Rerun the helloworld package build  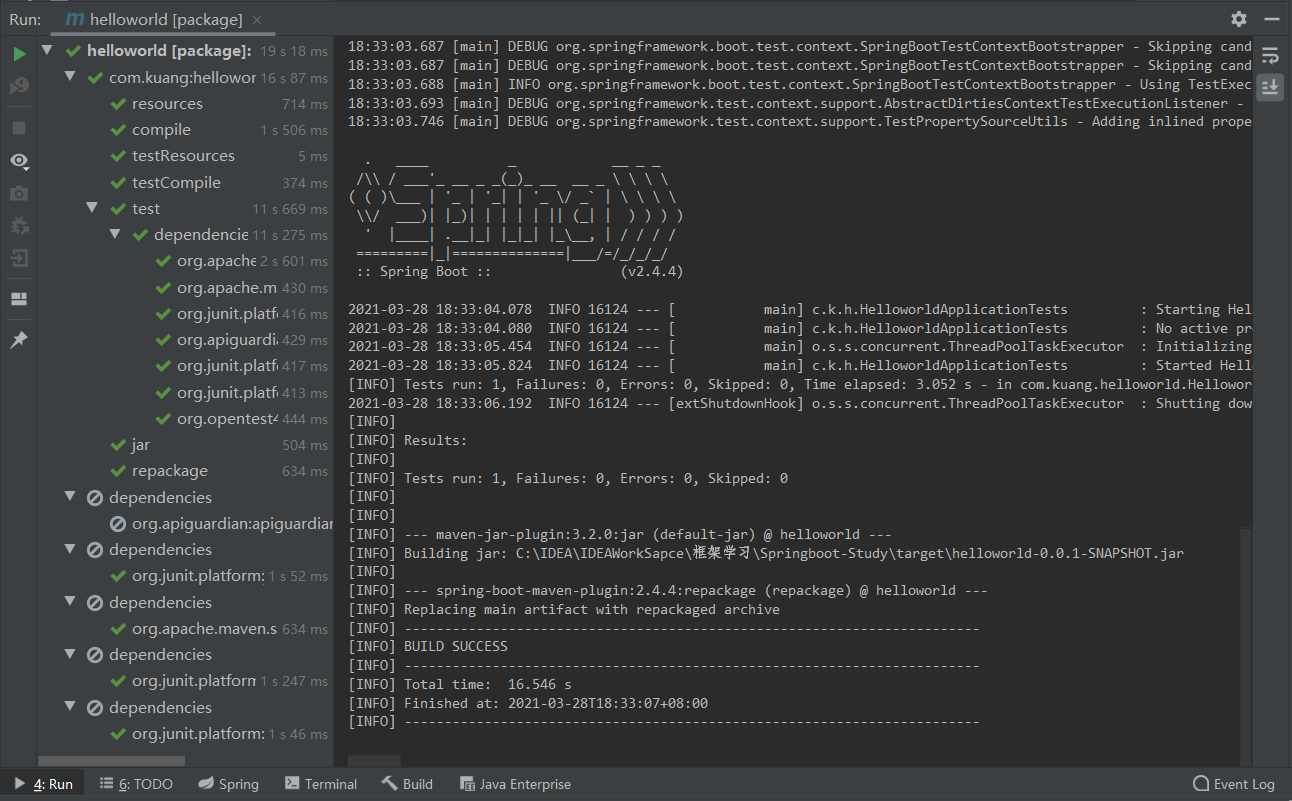19,54
